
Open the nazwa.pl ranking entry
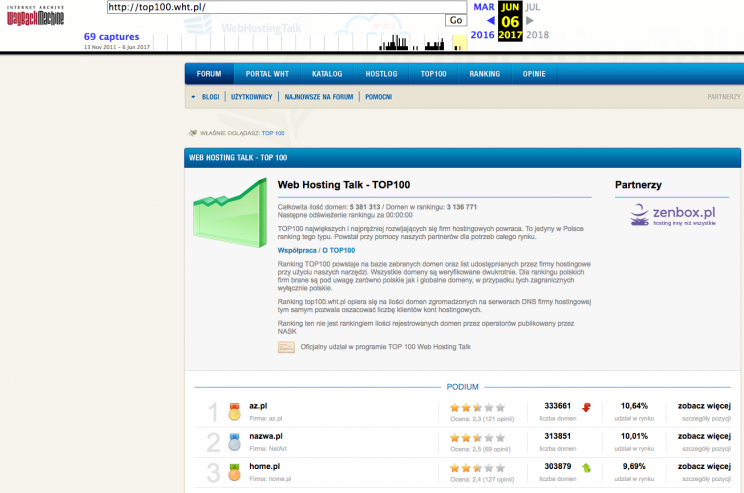pyautogui.click(x=266, y=436)
